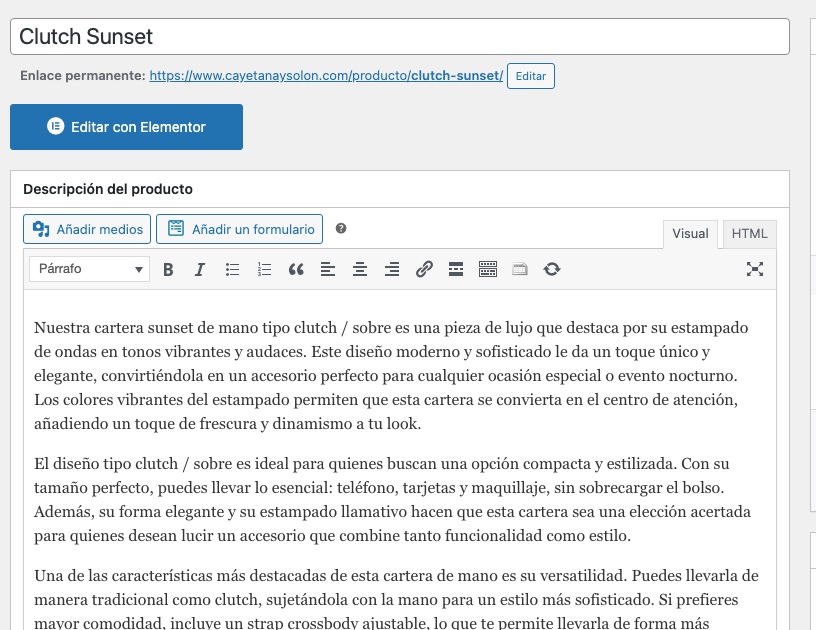Open the help question mark icon

pos(341,228)
